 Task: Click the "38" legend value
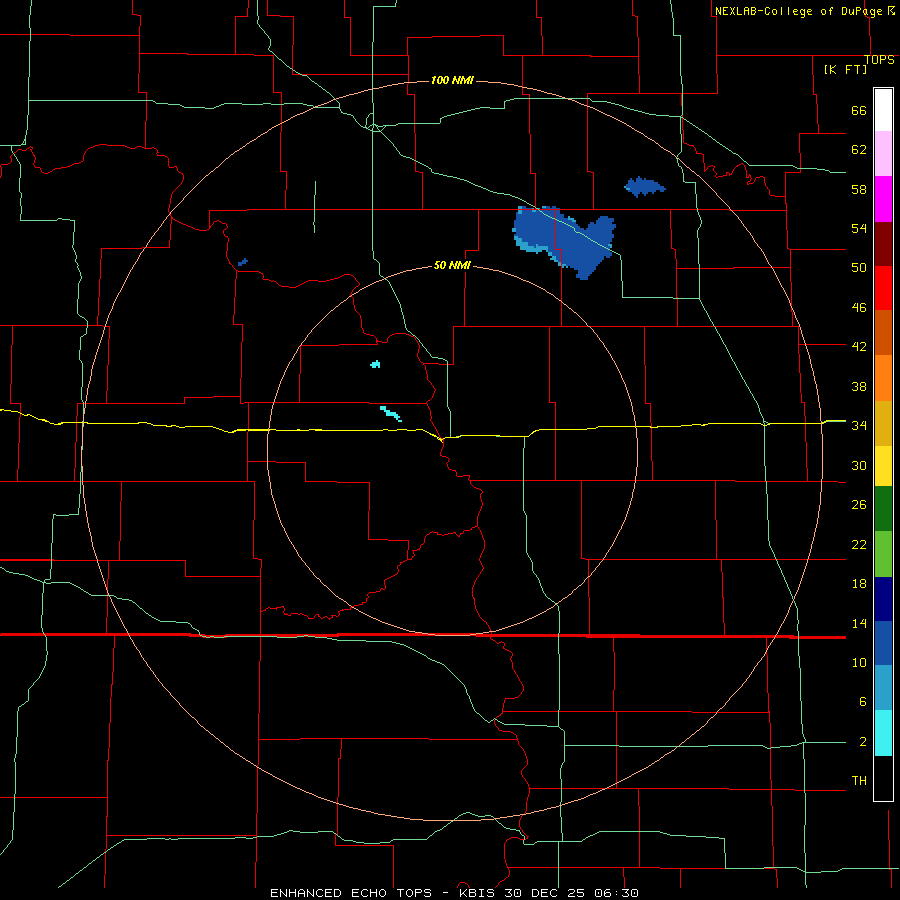[x=859, y=386]
